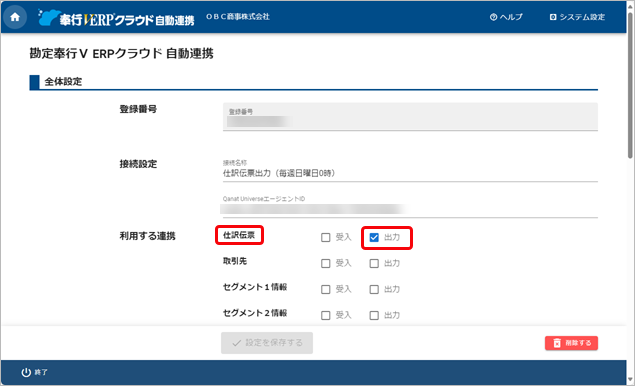Click the 登録番号 input field
The height and width of the screenshot is (386, 635).
coord(410,117)
